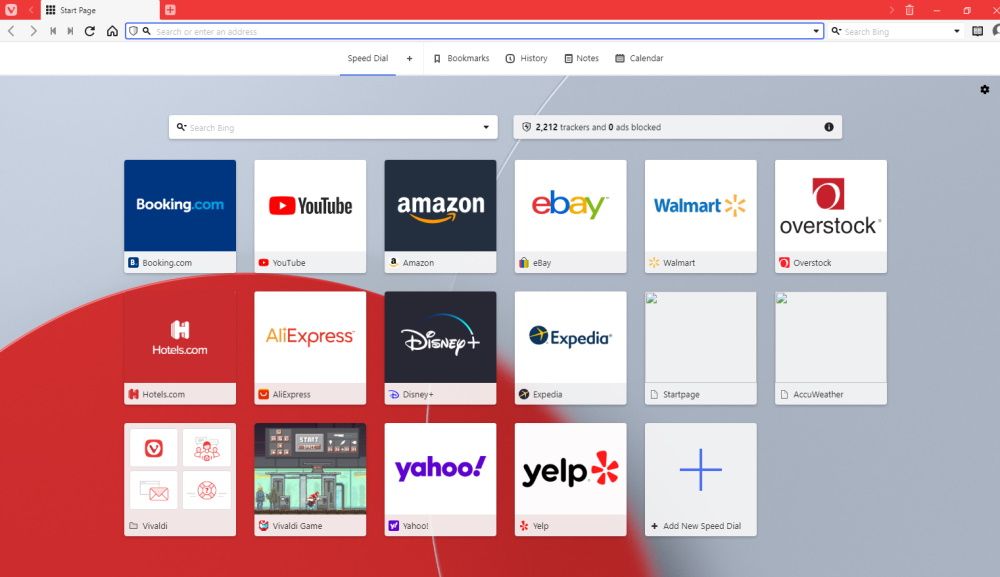1000x577 pixels.
Task: Toggle the reader view panel icon
Action: click(977, 31)
